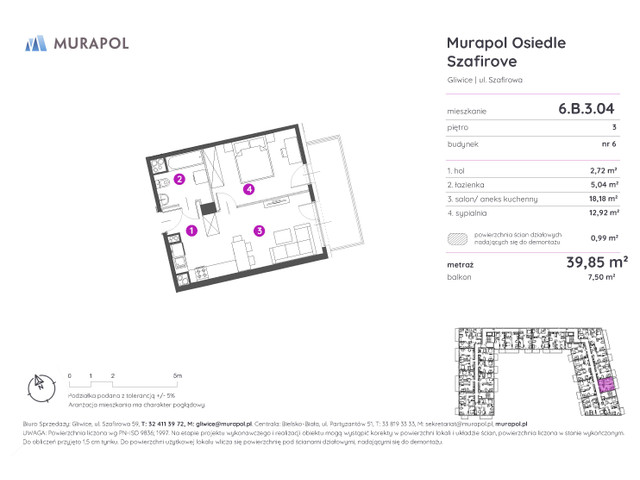Select room marker 3 in the living room

[x=259, y=231]
